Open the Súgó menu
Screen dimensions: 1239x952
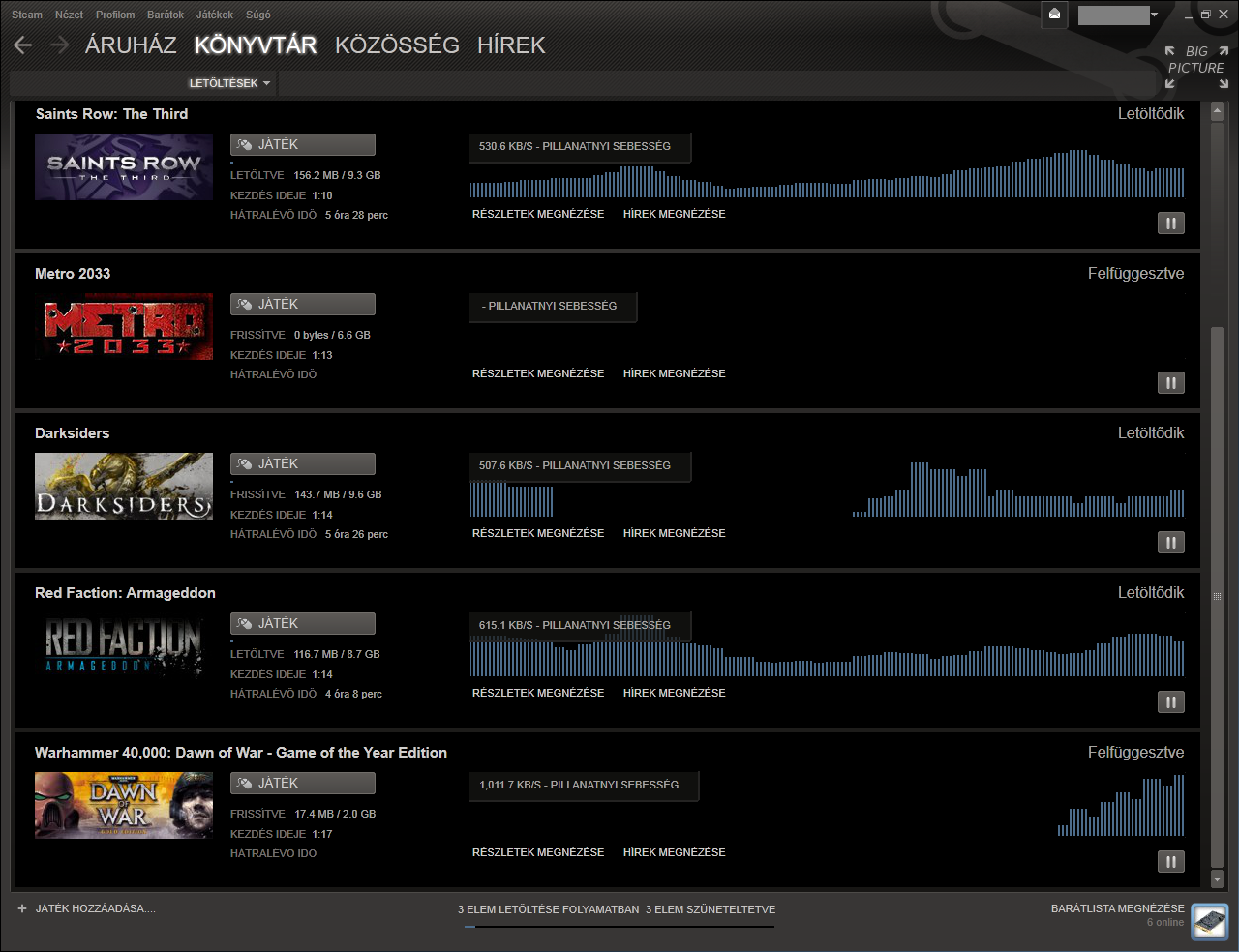pos(258,15)
